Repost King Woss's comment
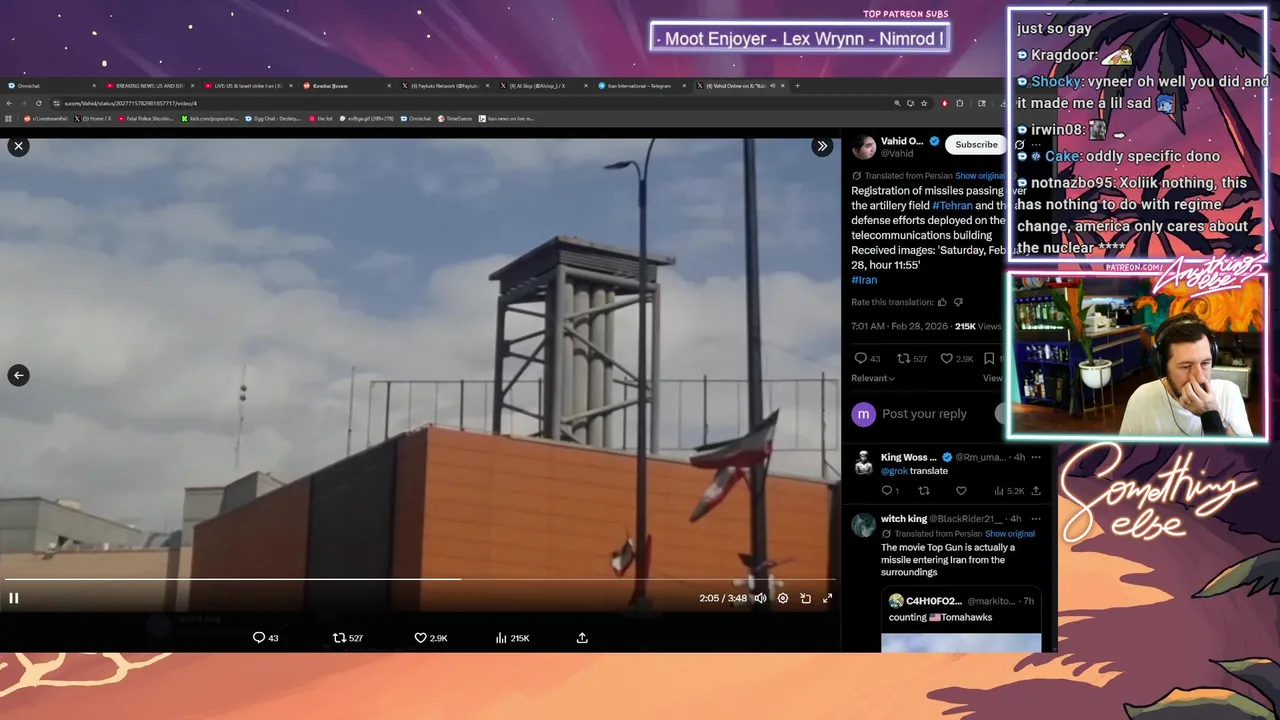Image resolution: width=1280 pixels, height=720 pixels. 924,491
